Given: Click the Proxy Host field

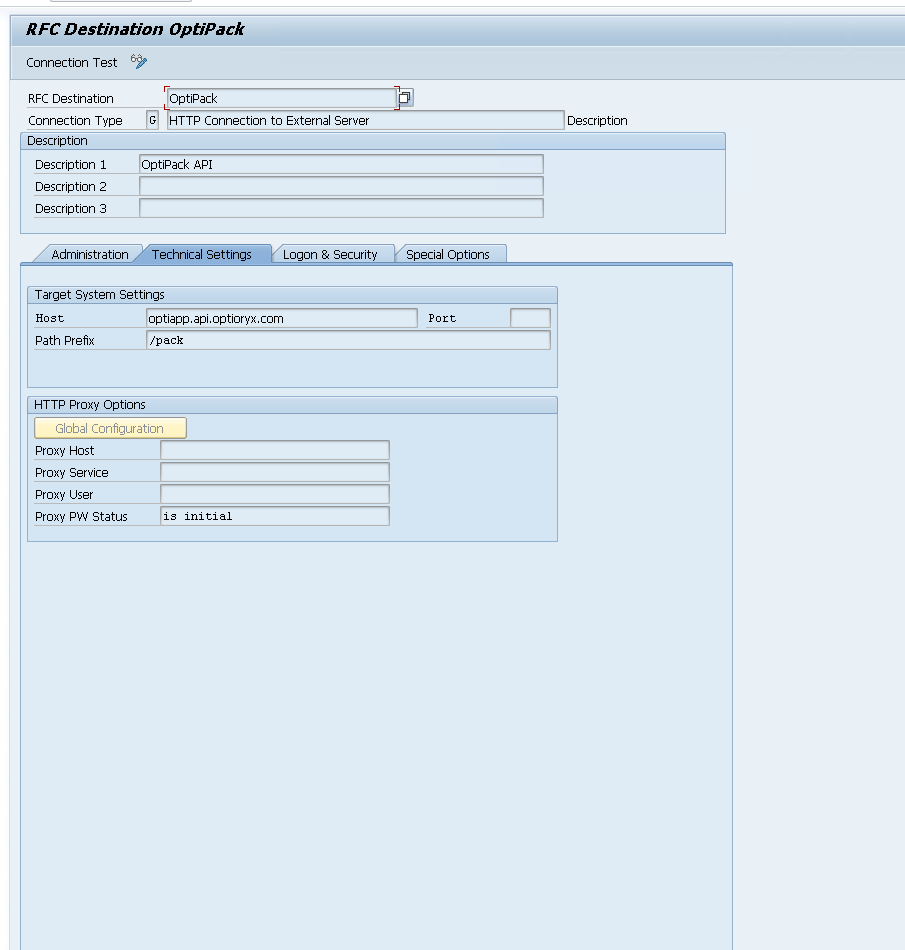Looking at the screenshot, I should tap(274, 450).
